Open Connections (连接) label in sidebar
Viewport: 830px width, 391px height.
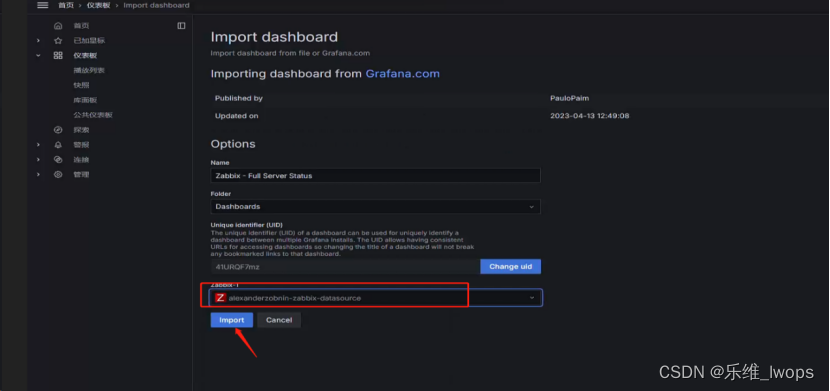tap(81, 159)
